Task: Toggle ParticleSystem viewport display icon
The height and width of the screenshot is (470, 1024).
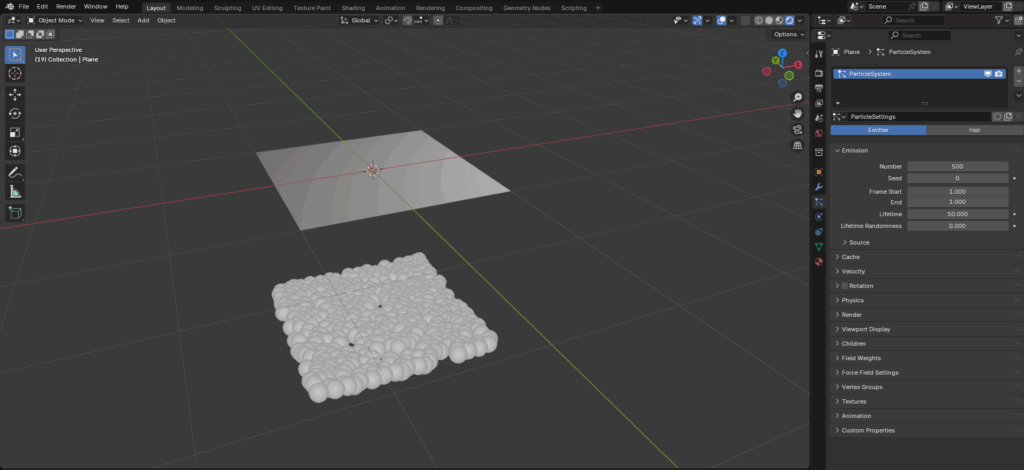Action: (x=988, y=74)
